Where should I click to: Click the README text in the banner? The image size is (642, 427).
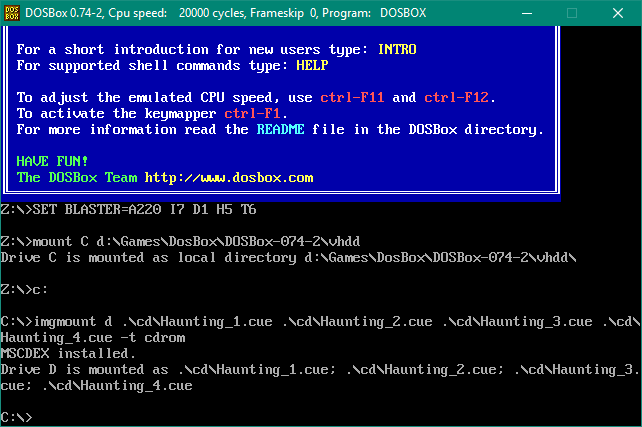tap(283, 129)
